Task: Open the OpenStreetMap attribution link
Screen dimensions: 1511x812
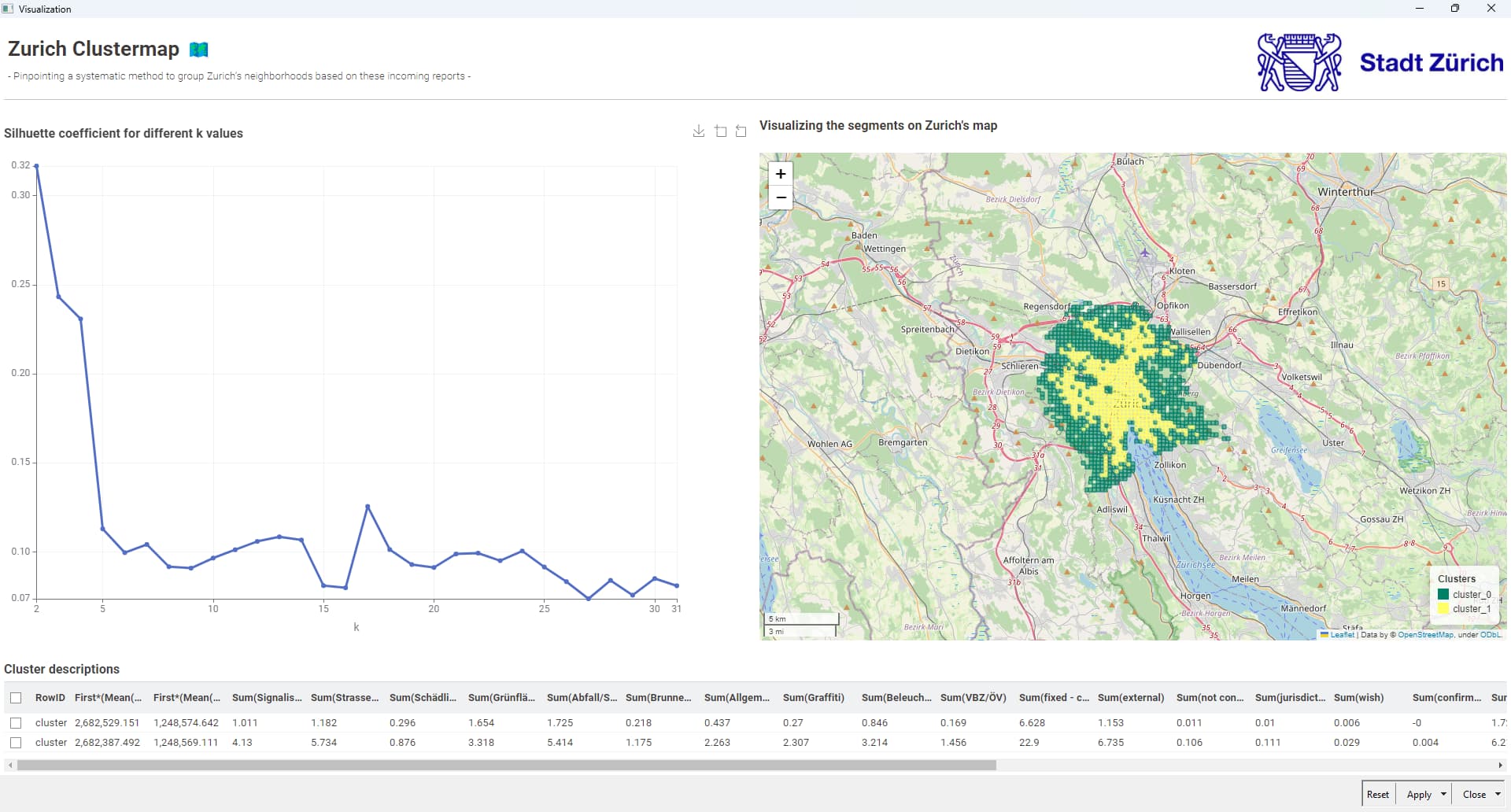Action: pyautogui.click(x=1425, y=635)
